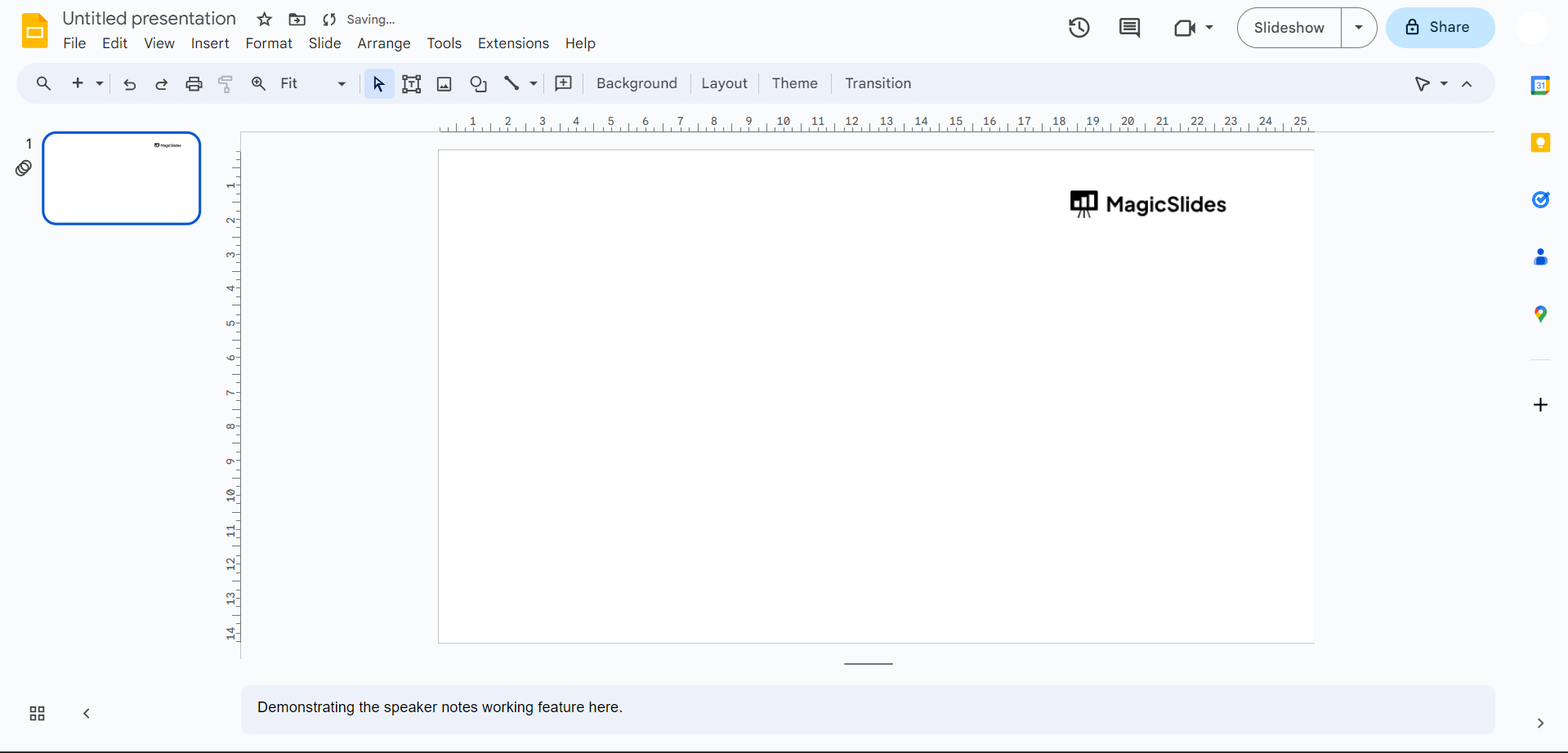Open the Theme panel
The height and width of the screenshot is (753, 1568).
[794, 83]
